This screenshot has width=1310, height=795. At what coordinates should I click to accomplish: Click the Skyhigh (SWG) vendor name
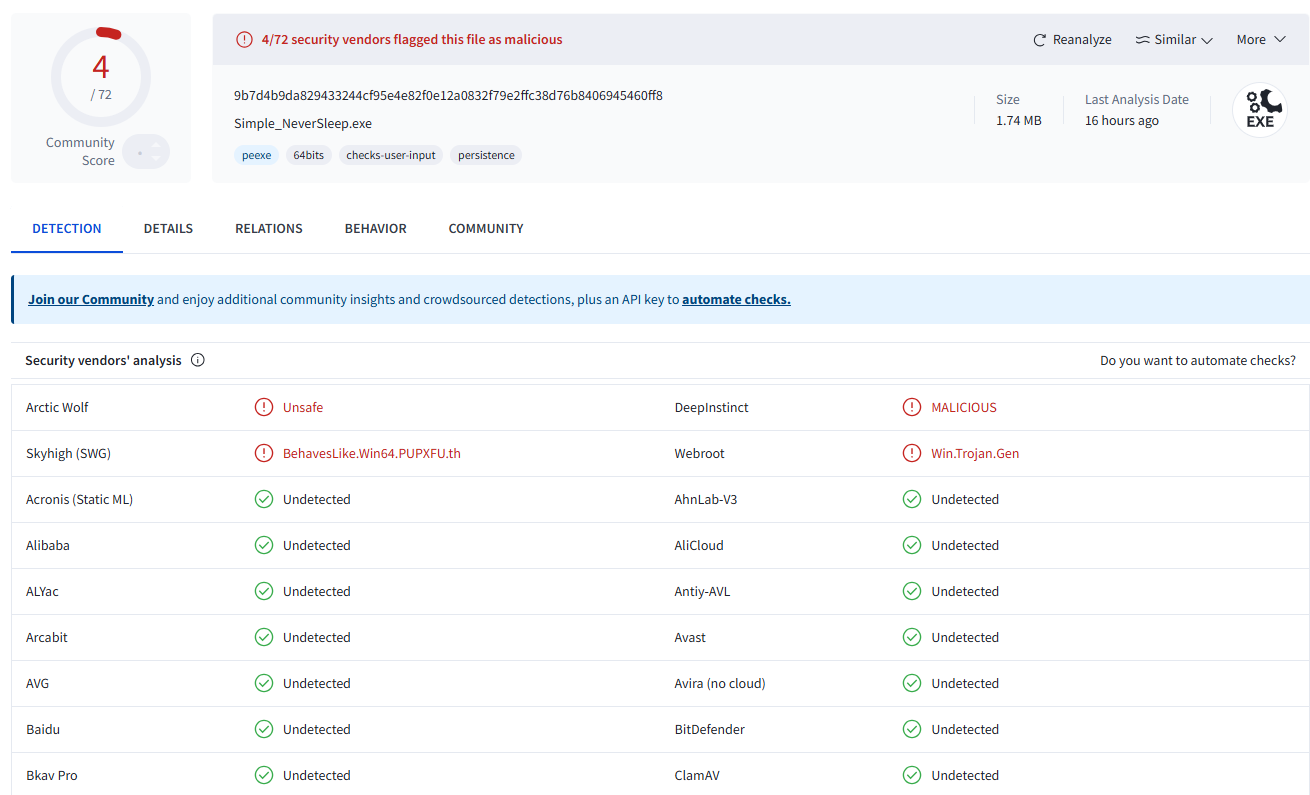[x=68, y=453]
